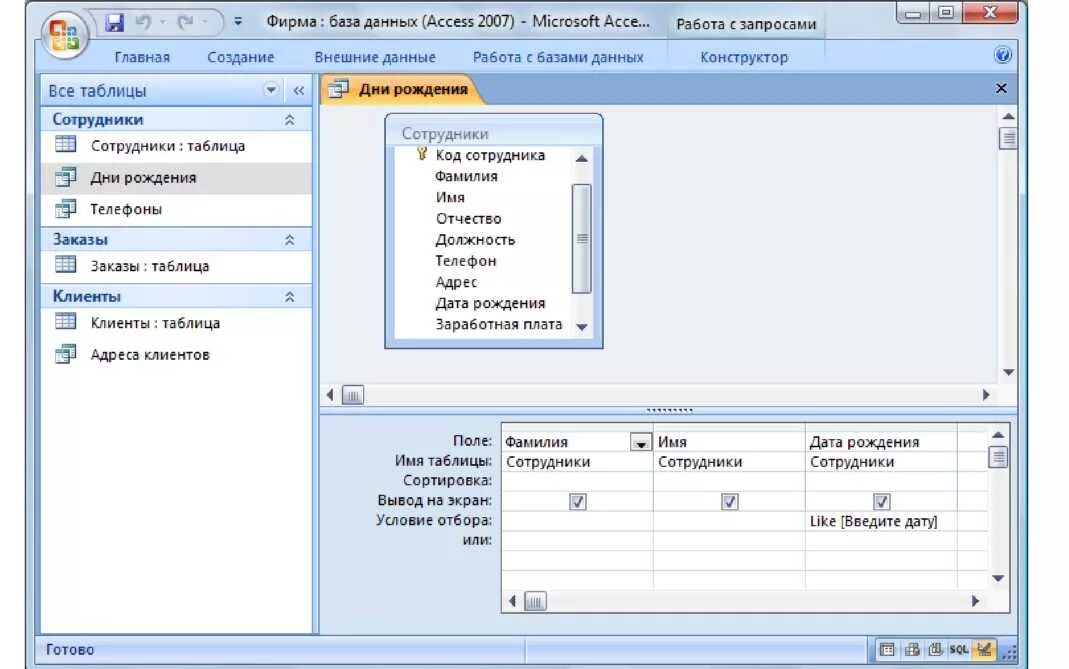The image size is (1069, 669).
Task: Switch to PivotTable view in status bar
Action: pos(912,650)
